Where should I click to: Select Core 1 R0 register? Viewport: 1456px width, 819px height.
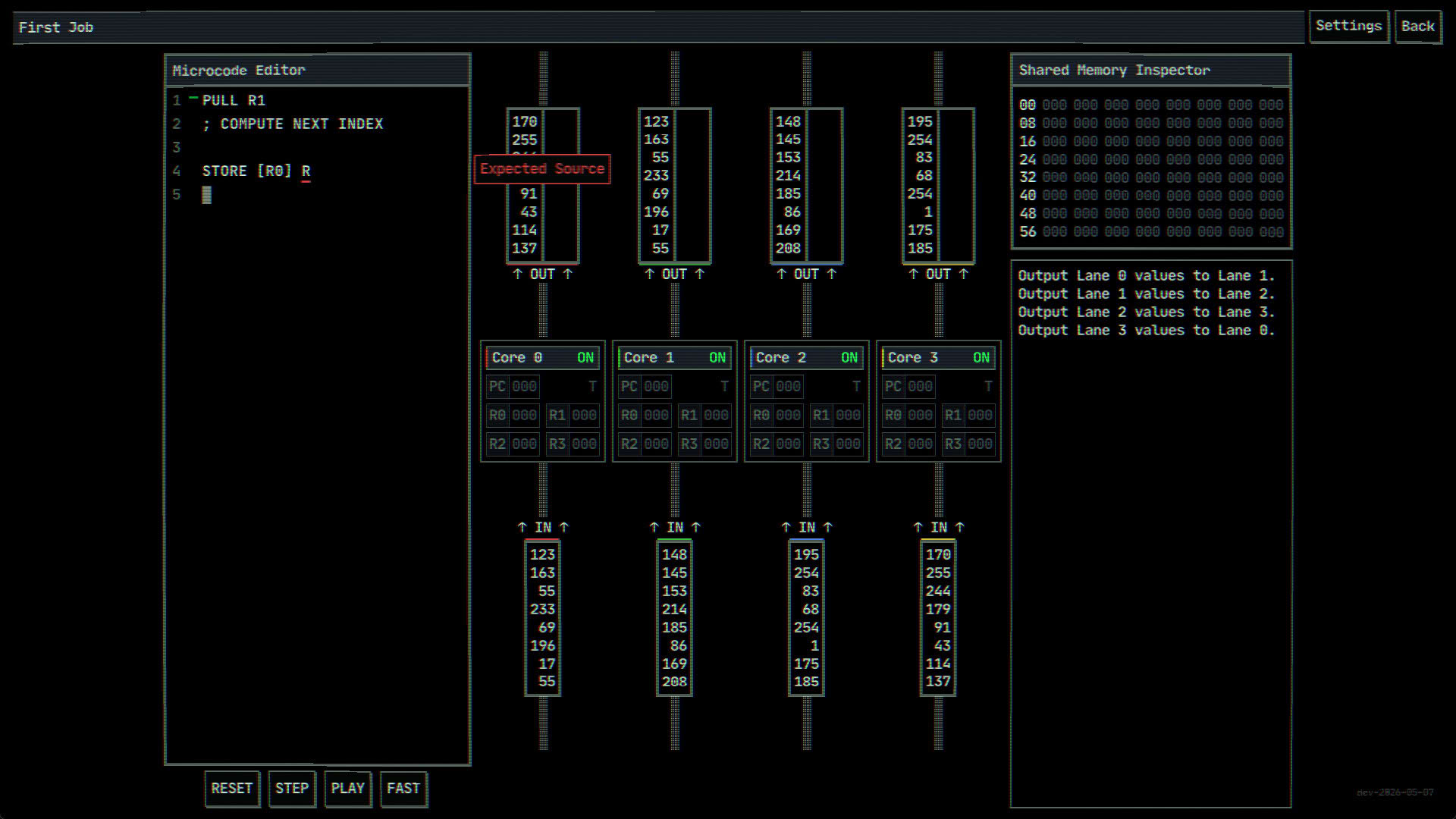click(645, 415)
